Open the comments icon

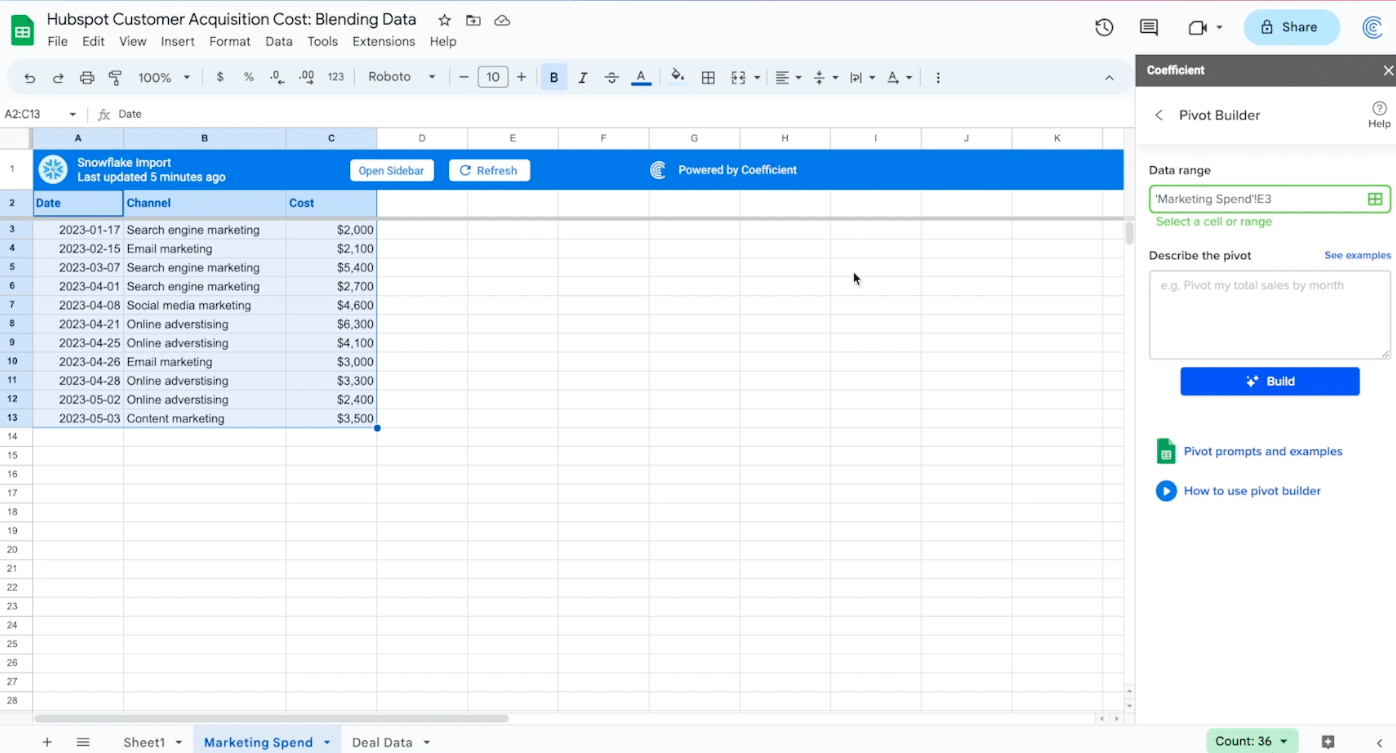tap(1149, 27)
